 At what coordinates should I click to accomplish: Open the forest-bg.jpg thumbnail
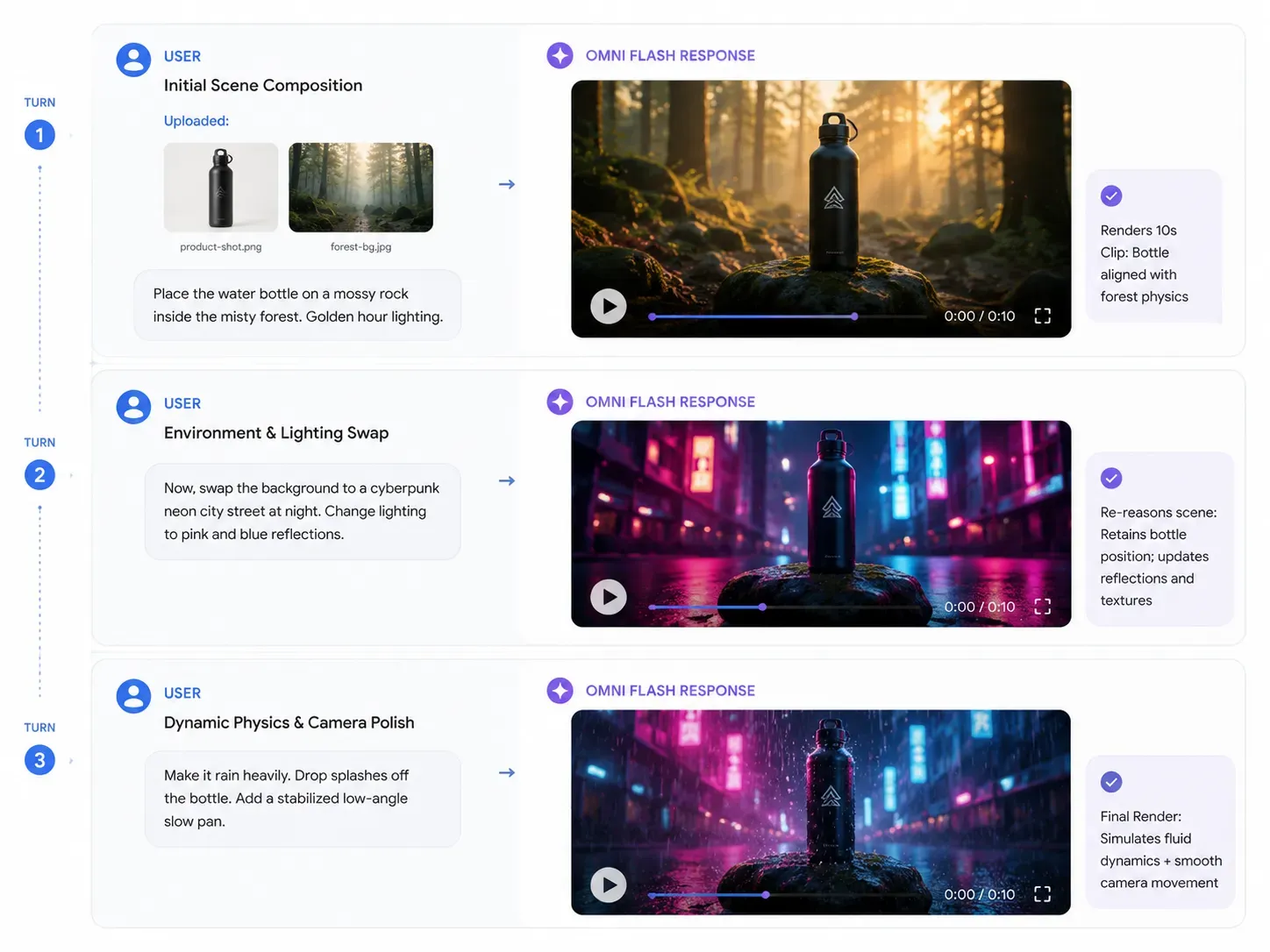(x=360, y=188)
